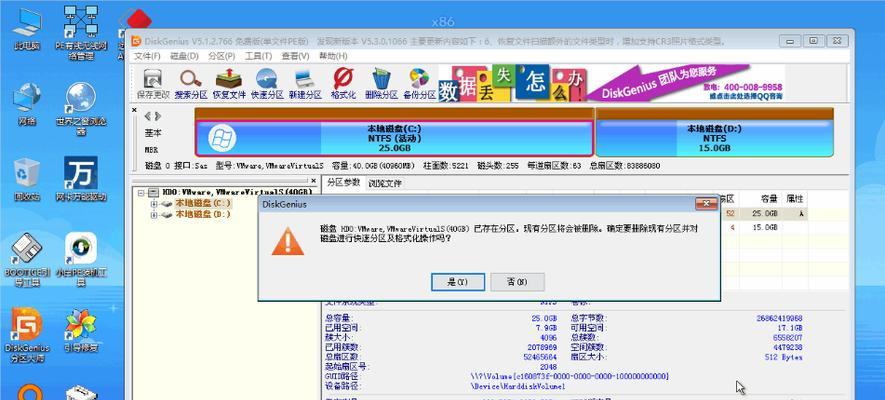
Task: Click the \Device\HarddiskVolume1 path value
Action: 518,386
